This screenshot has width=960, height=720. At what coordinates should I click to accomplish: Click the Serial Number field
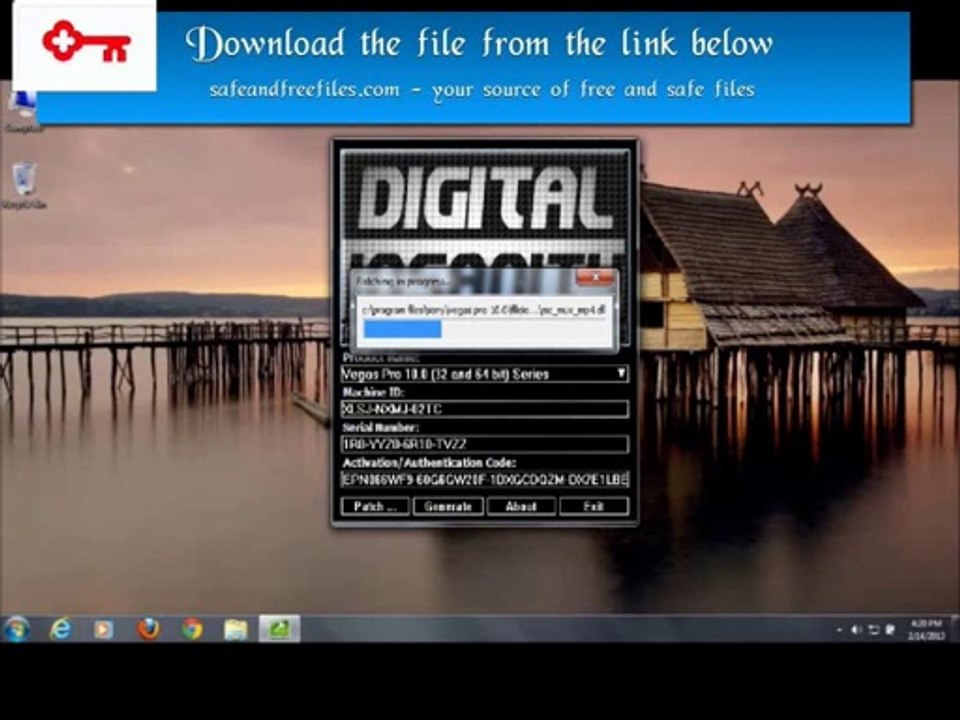click(484, 444)
